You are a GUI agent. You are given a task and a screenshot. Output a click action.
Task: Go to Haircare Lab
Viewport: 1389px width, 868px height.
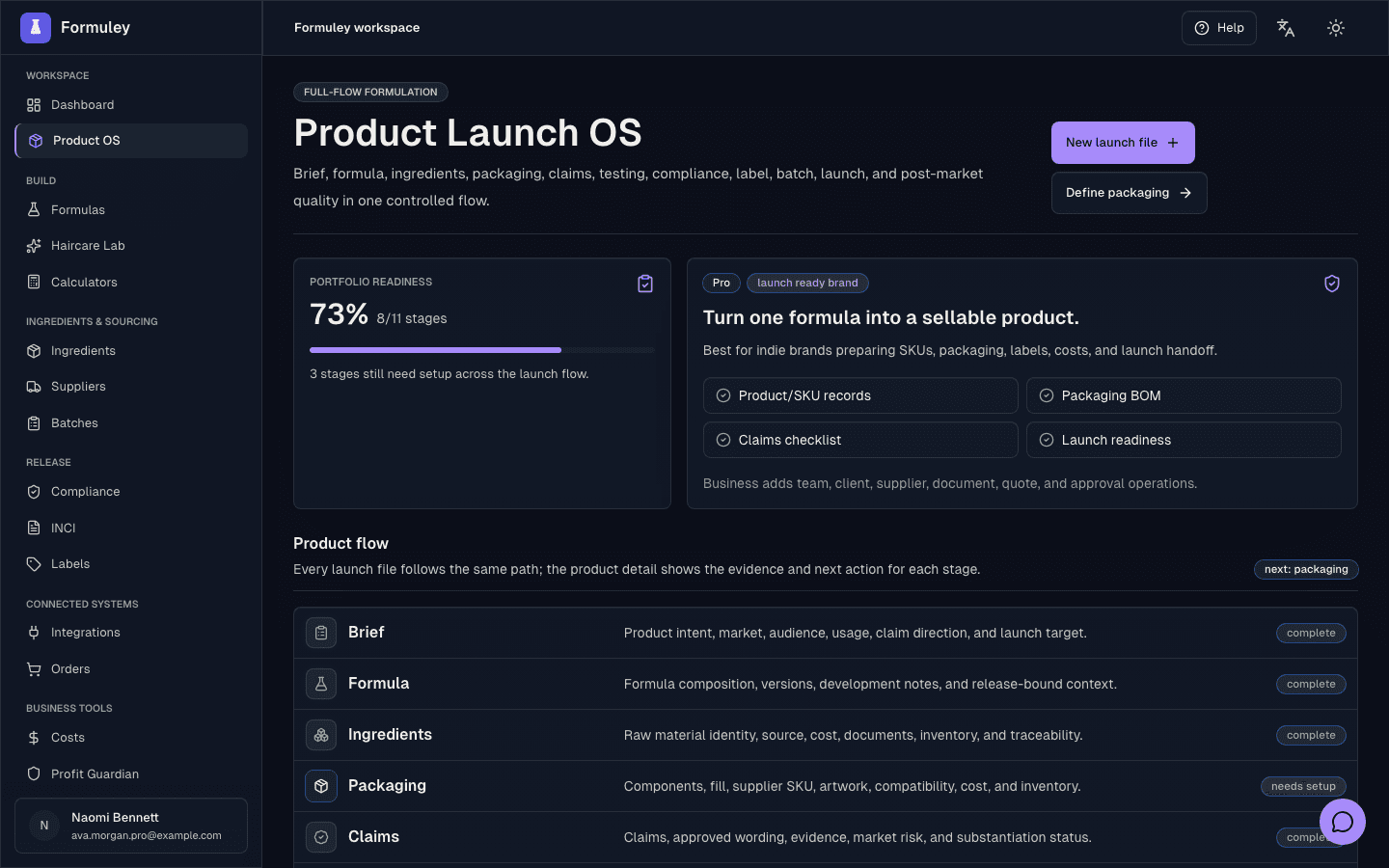click(131, 246)
